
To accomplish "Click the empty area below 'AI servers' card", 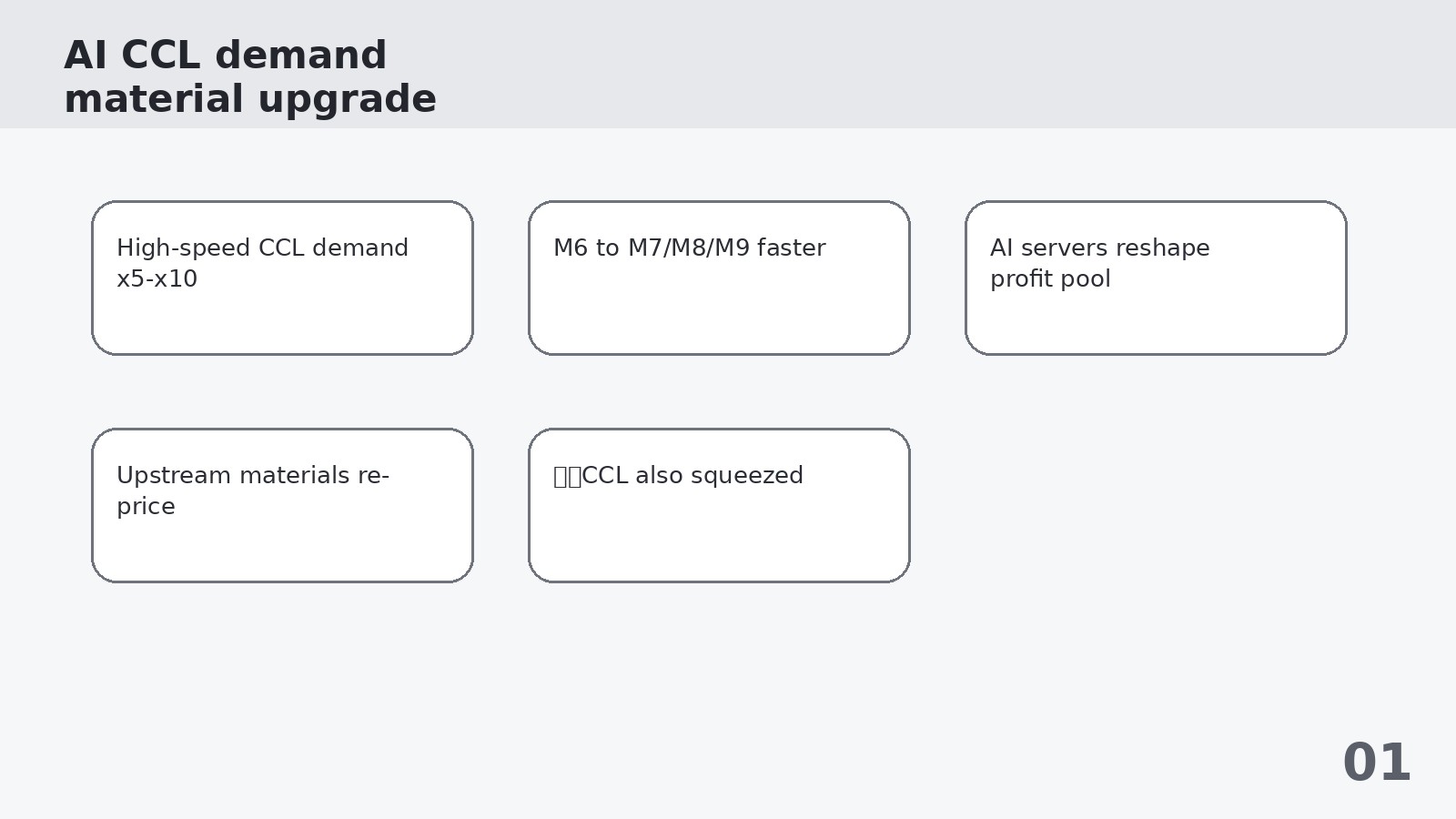I will point(1156,505).
